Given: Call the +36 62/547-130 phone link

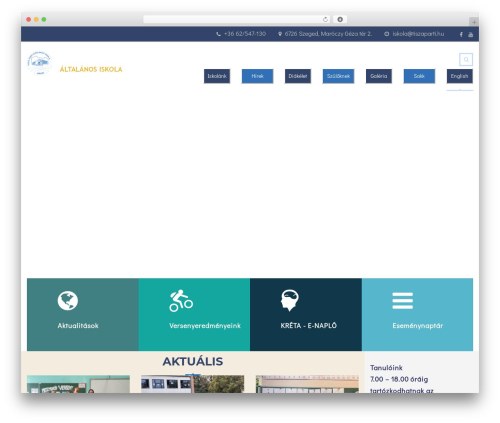Looking at the screenshot, I should click(x=245, y=34).
